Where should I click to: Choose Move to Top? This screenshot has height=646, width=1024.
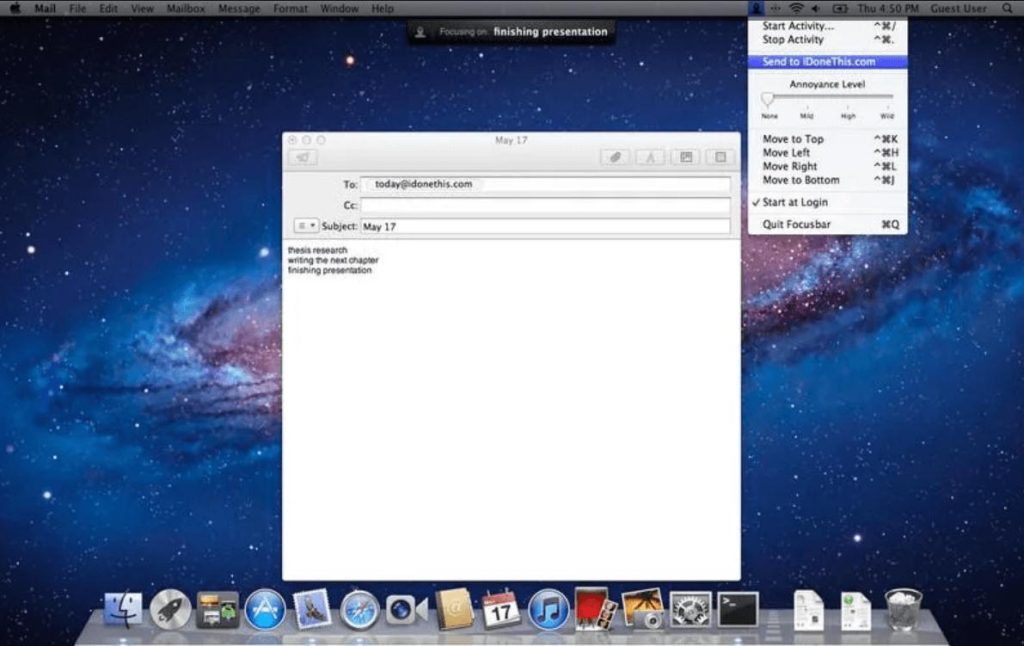827,139
